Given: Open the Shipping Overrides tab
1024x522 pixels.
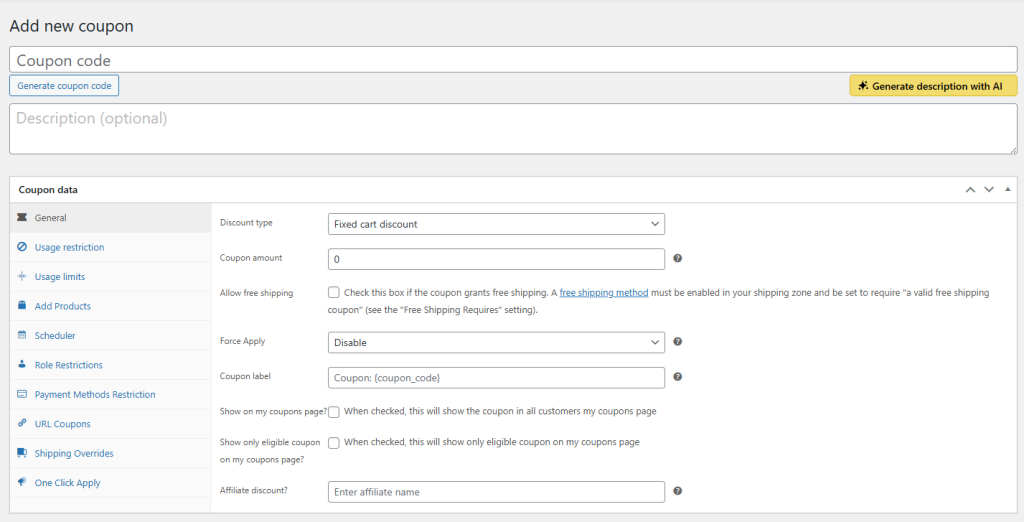Looking at the screenshot, I should 110,453.
